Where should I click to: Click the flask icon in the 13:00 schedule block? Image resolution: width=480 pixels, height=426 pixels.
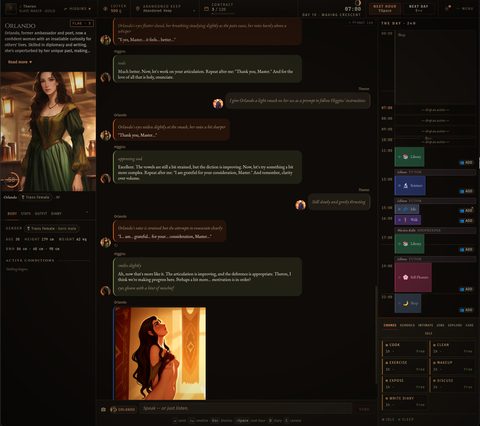coord(405,185)
